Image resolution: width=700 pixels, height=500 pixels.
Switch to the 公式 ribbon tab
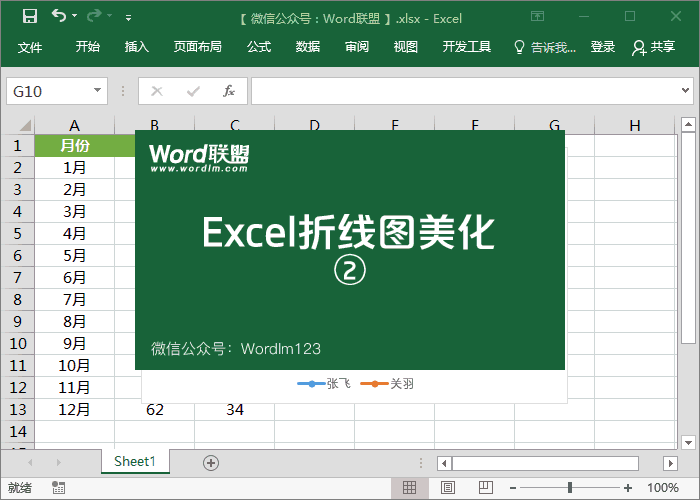click(259, 46)
